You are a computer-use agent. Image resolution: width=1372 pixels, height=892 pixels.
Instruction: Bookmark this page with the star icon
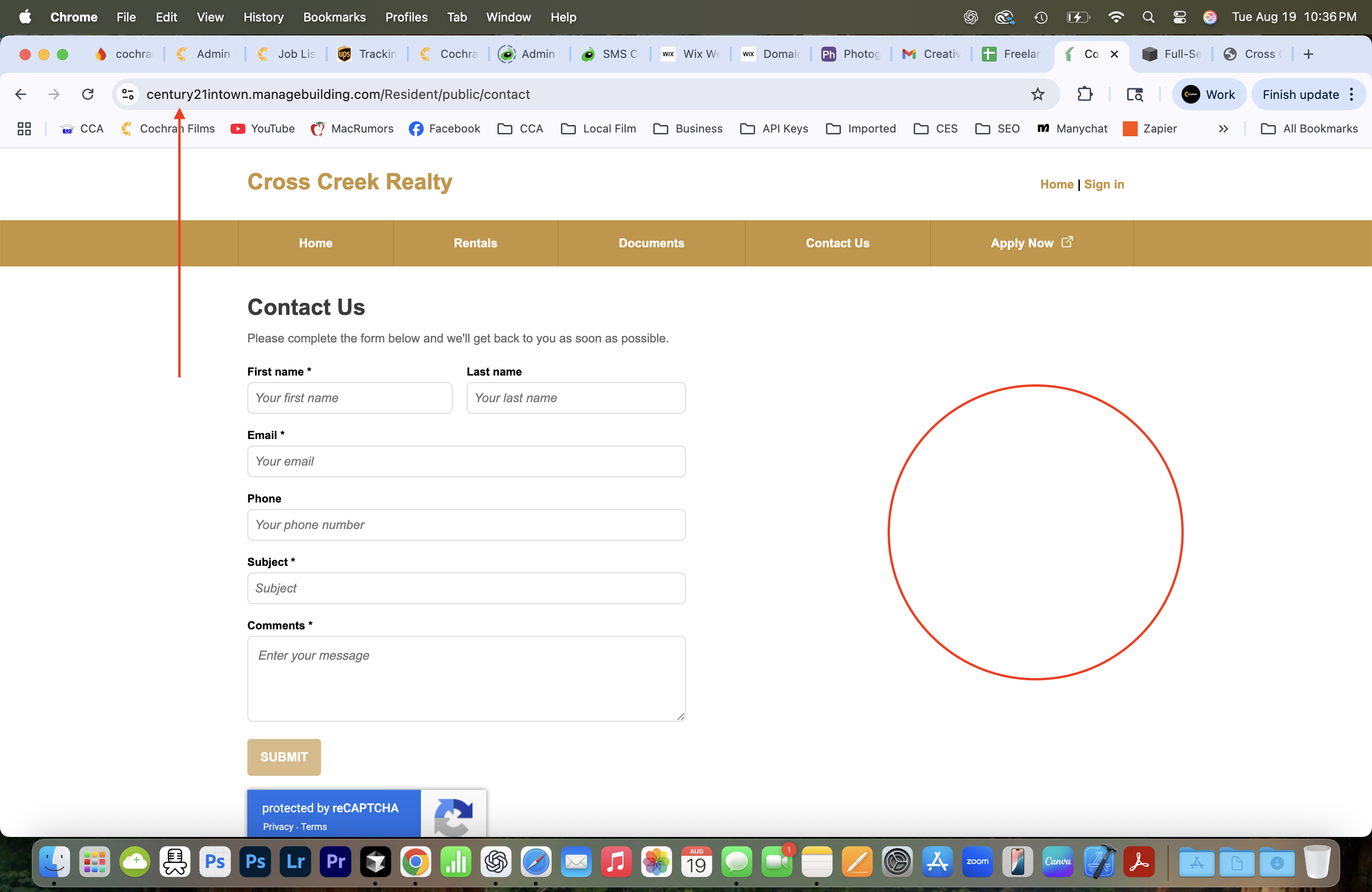tap(1037, 94)
